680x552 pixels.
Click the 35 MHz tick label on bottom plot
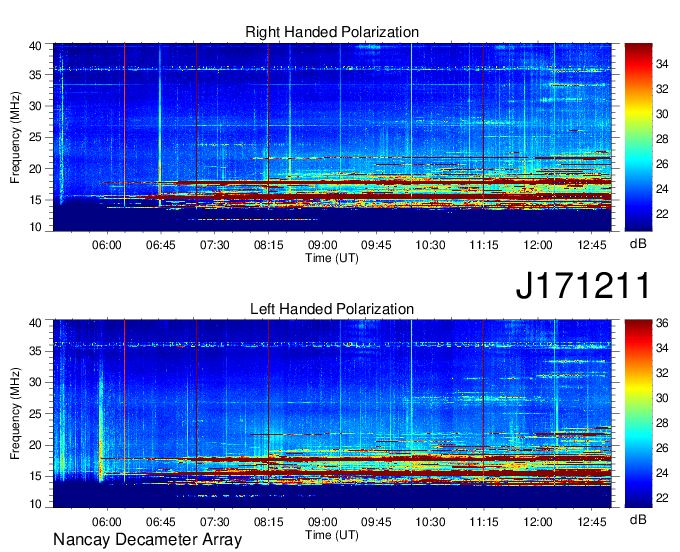tap(35, 351)
